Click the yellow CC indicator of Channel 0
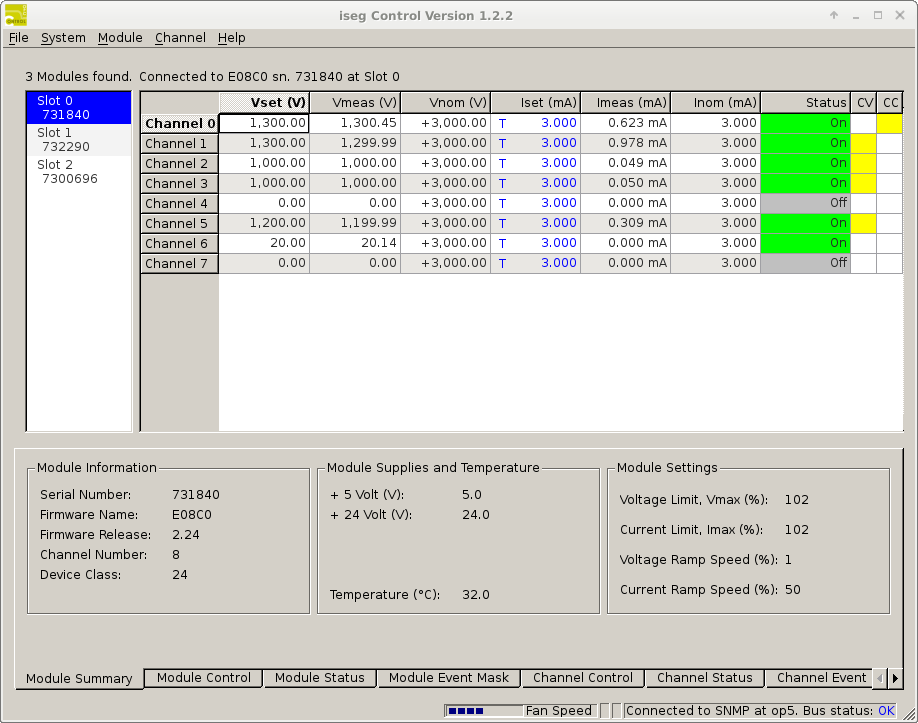Viewport: 918px width, 723px height. coord(889,123)
